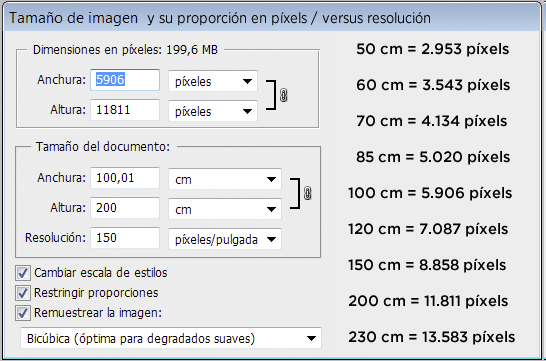Click the Tamaño del documento group label
The height and width of the screenshot is (361, 546).
click(103, 147)
